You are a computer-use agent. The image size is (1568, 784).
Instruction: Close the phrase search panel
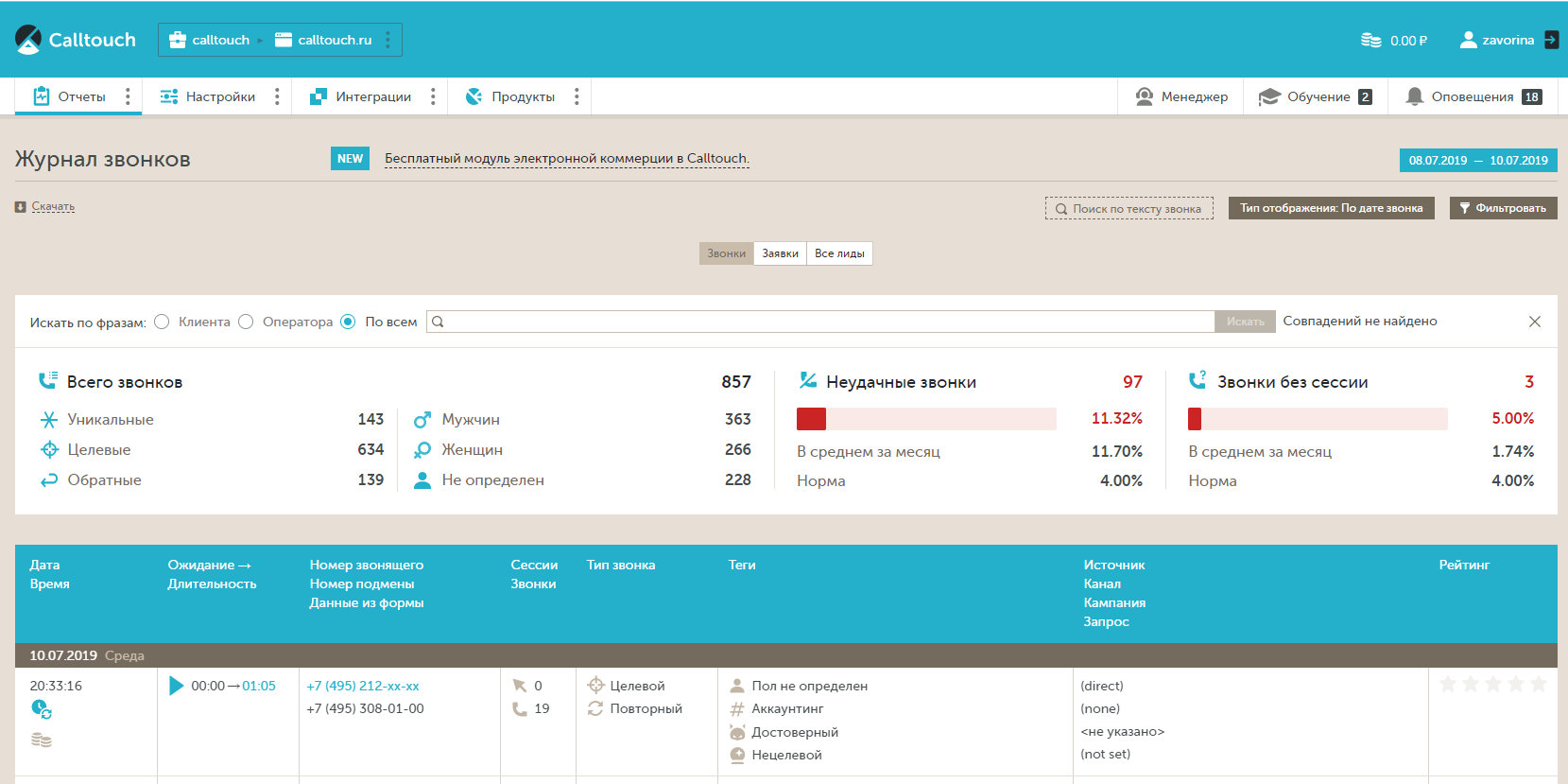point(1534,322)
